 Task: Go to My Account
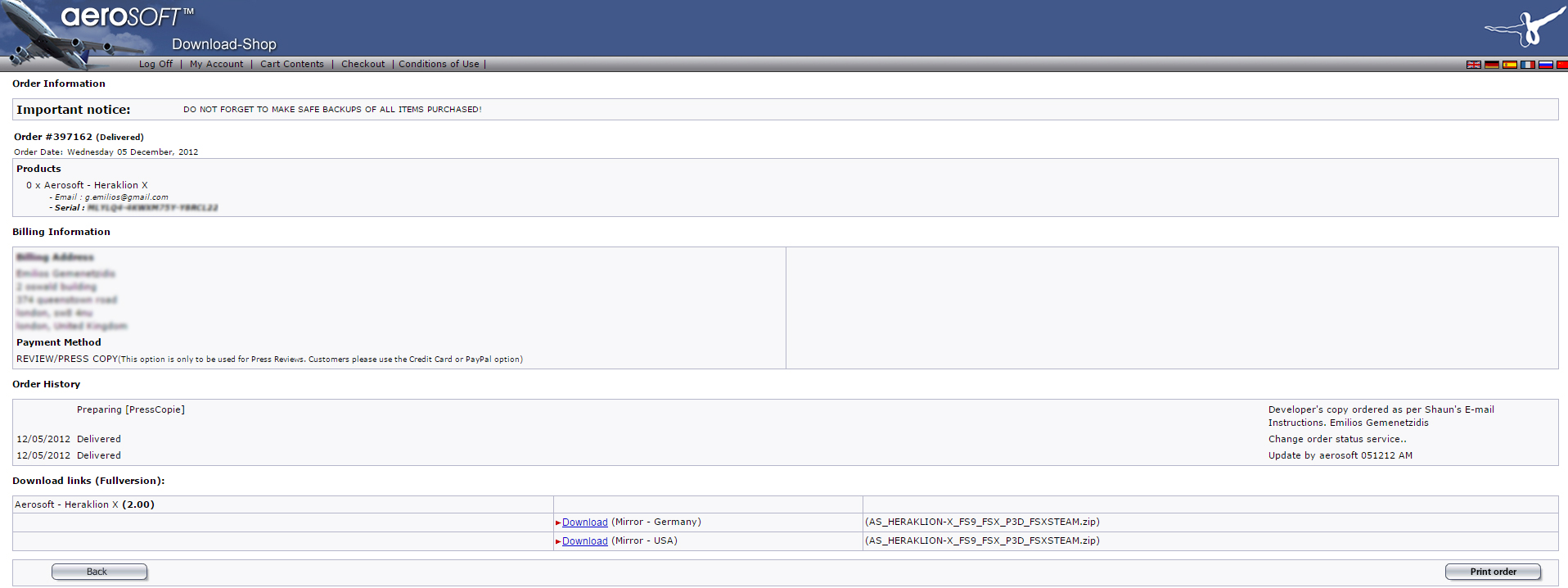click(x=216, y=64)
